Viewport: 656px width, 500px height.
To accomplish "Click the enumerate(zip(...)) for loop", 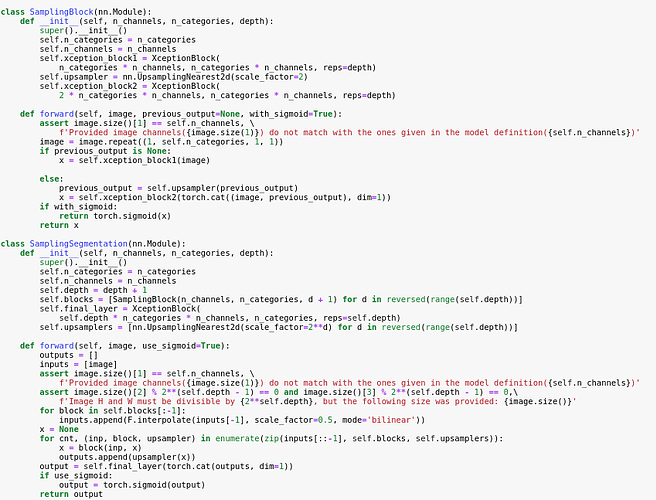I will point(271,438).
